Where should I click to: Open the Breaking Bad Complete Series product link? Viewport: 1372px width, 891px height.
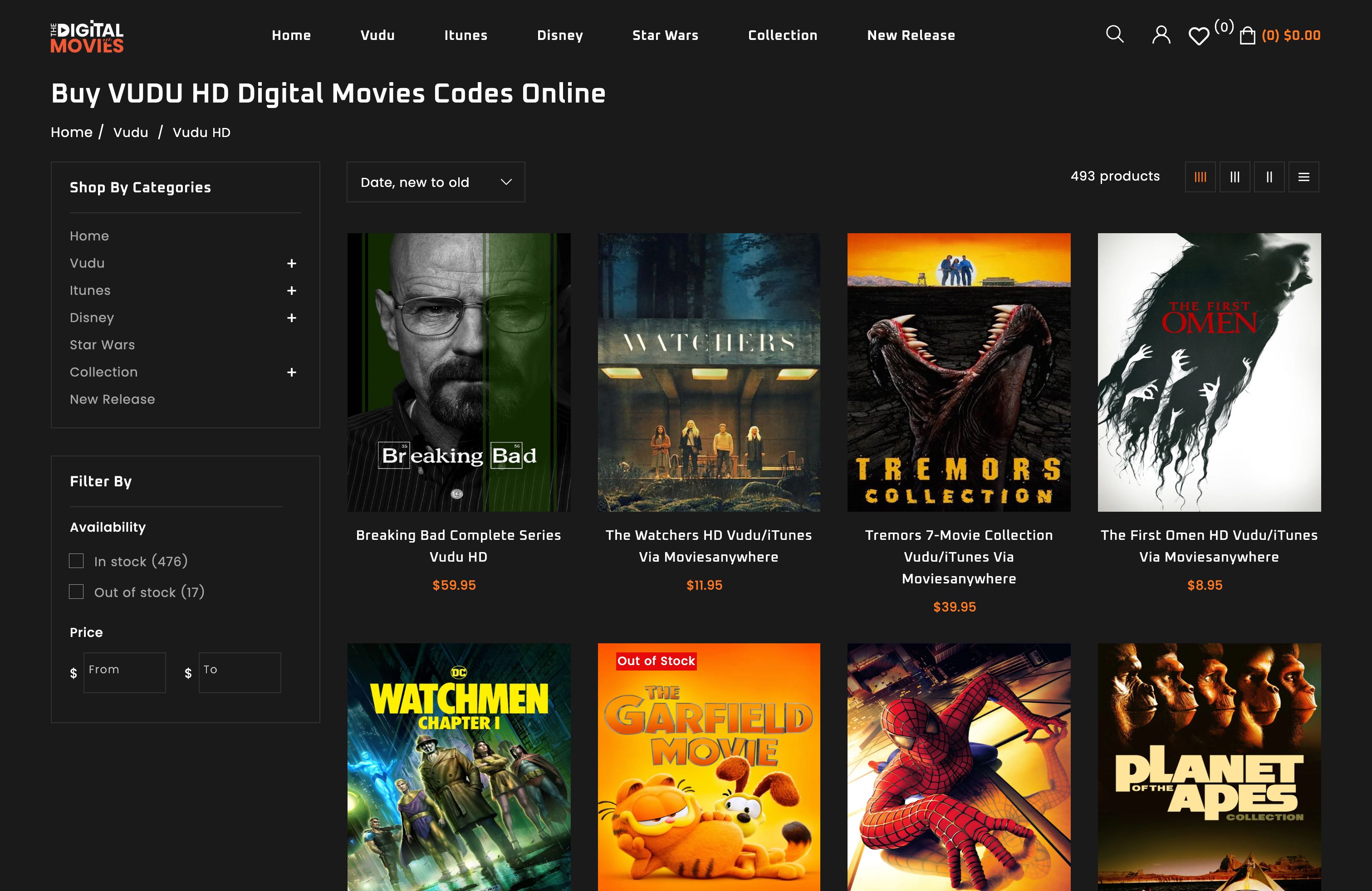coord(458,546)
